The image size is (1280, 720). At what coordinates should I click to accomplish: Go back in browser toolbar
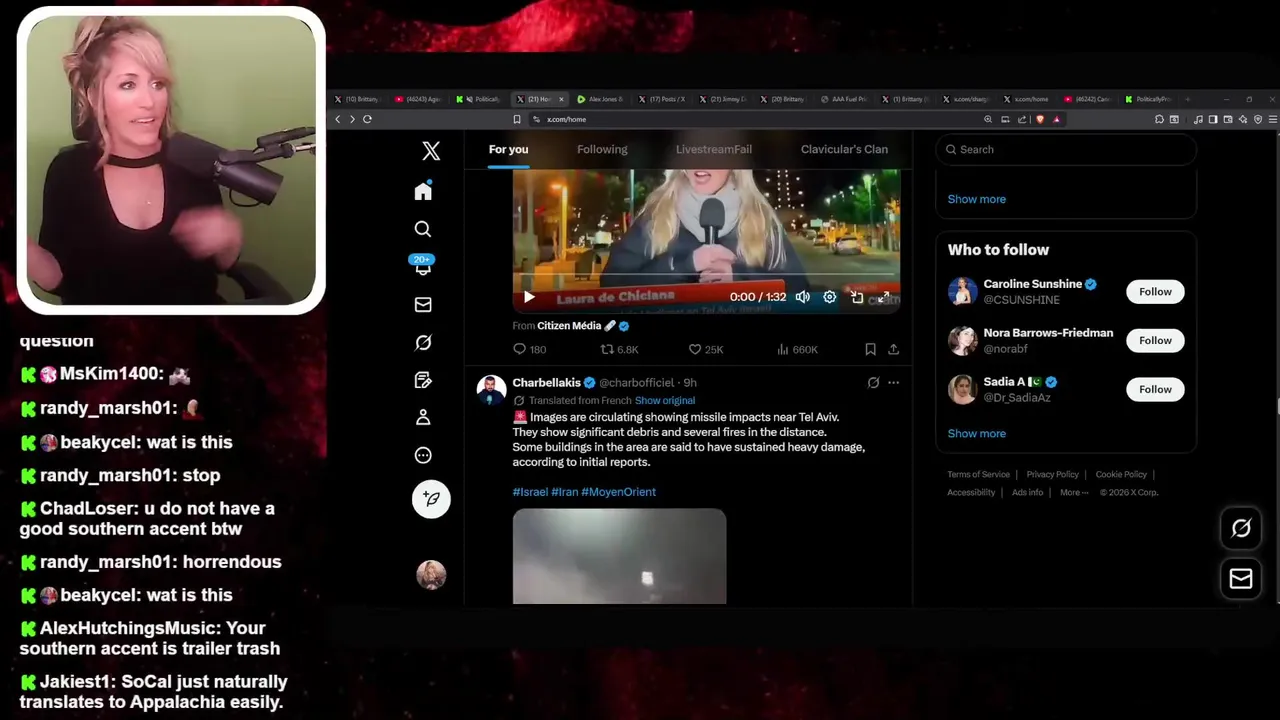338,119
